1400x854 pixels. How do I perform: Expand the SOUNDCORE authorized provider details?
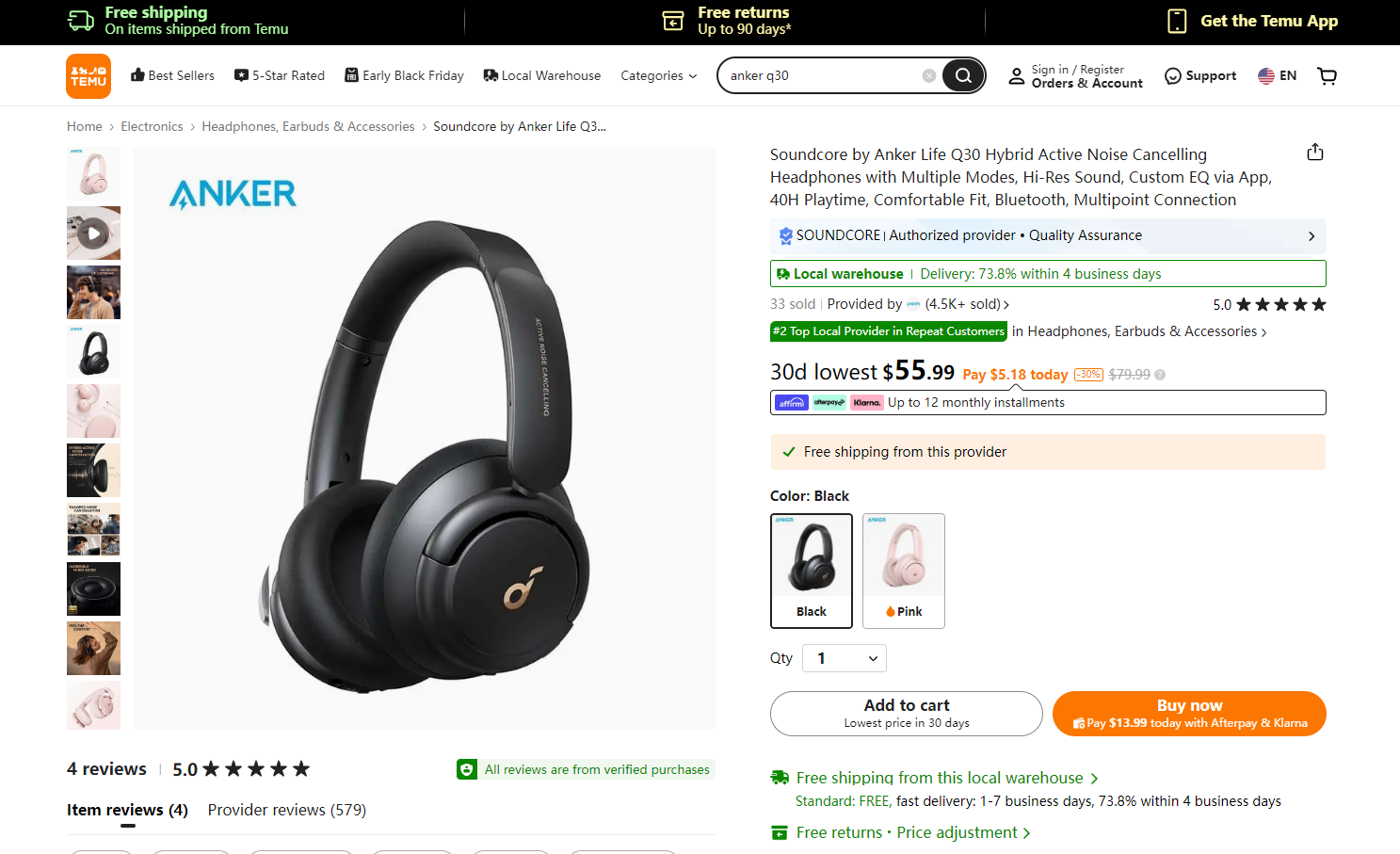click(x=1048, y=235)
